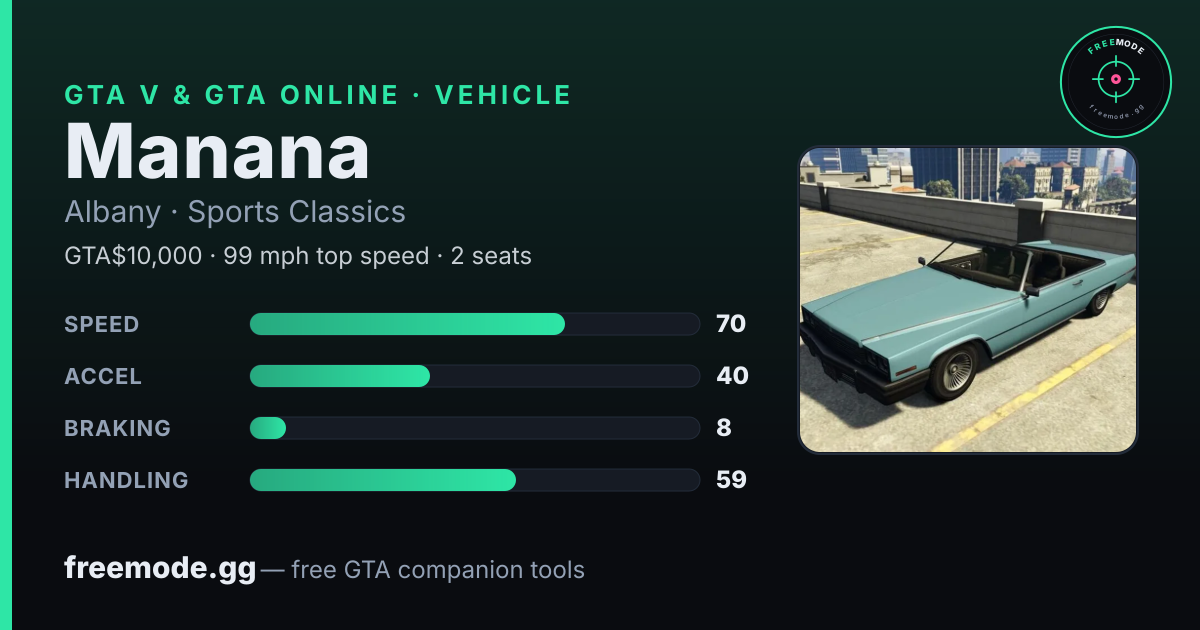The width and height of the screenshot is (1200, 630).
Task: Click the Accel stat progress bar
Action: point(474,376)
